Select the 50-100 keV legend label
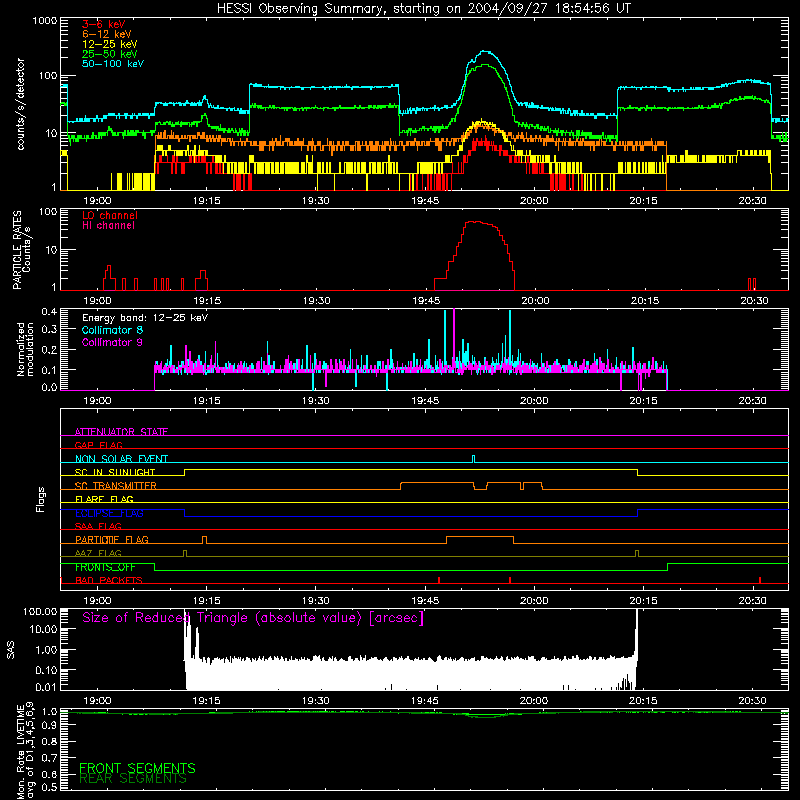Screen dimensions: 800x800 point(113,64)
